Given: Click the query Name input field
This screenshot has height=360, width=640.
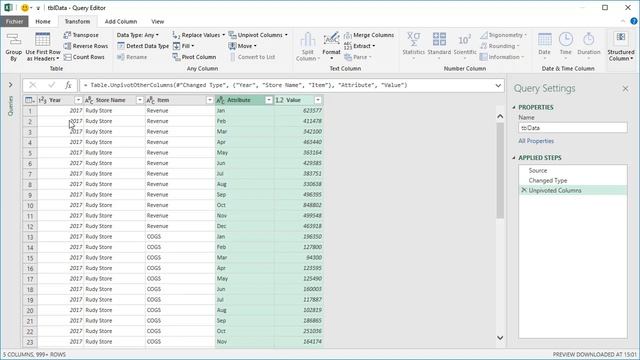Looking at the screenshot, I should click(573, 128).
